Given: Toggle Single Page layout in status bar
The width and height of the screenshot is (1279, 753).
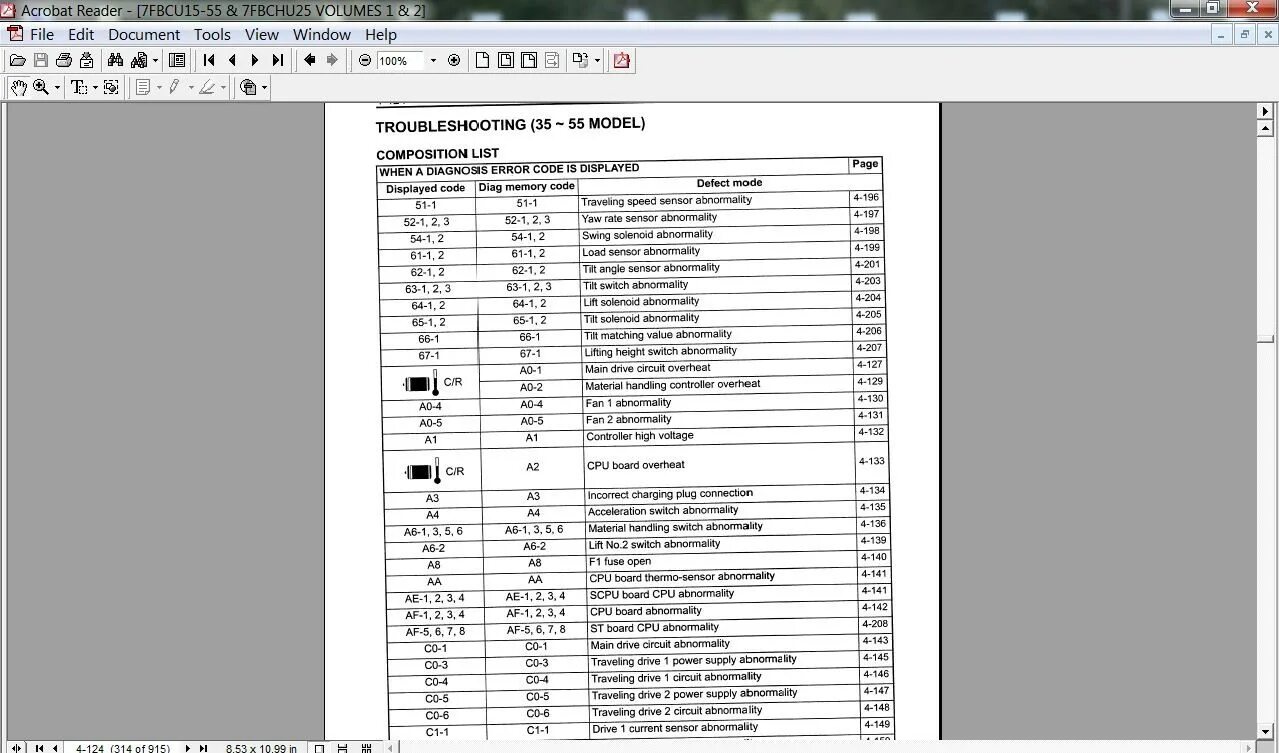Looking at the screenshot, I should [319, 747].
